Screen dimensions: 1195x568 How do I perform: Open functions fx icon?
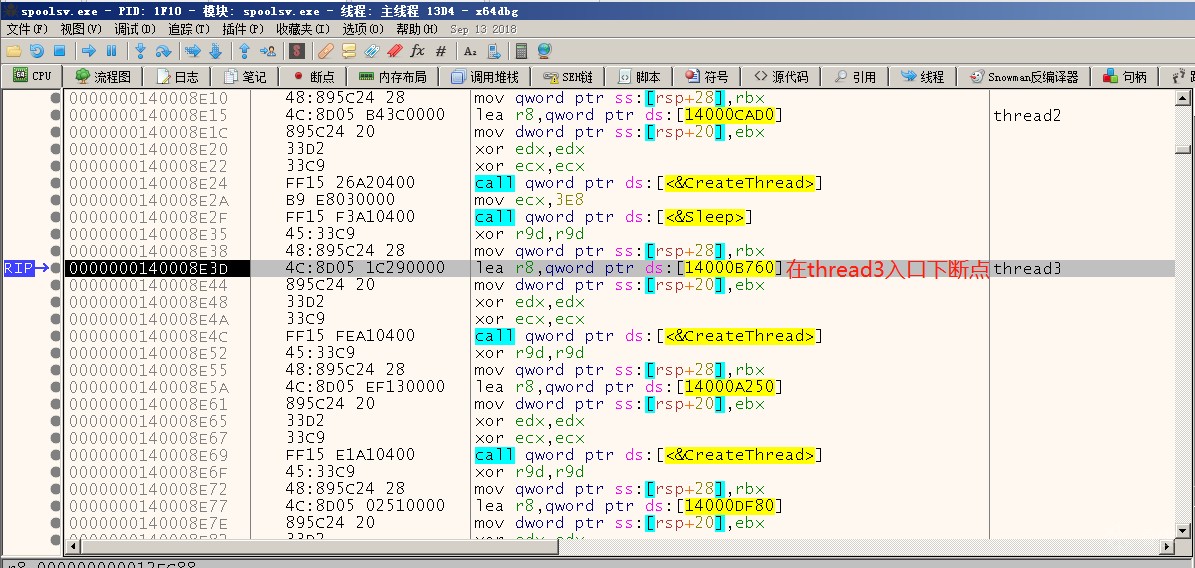point(417,51)
